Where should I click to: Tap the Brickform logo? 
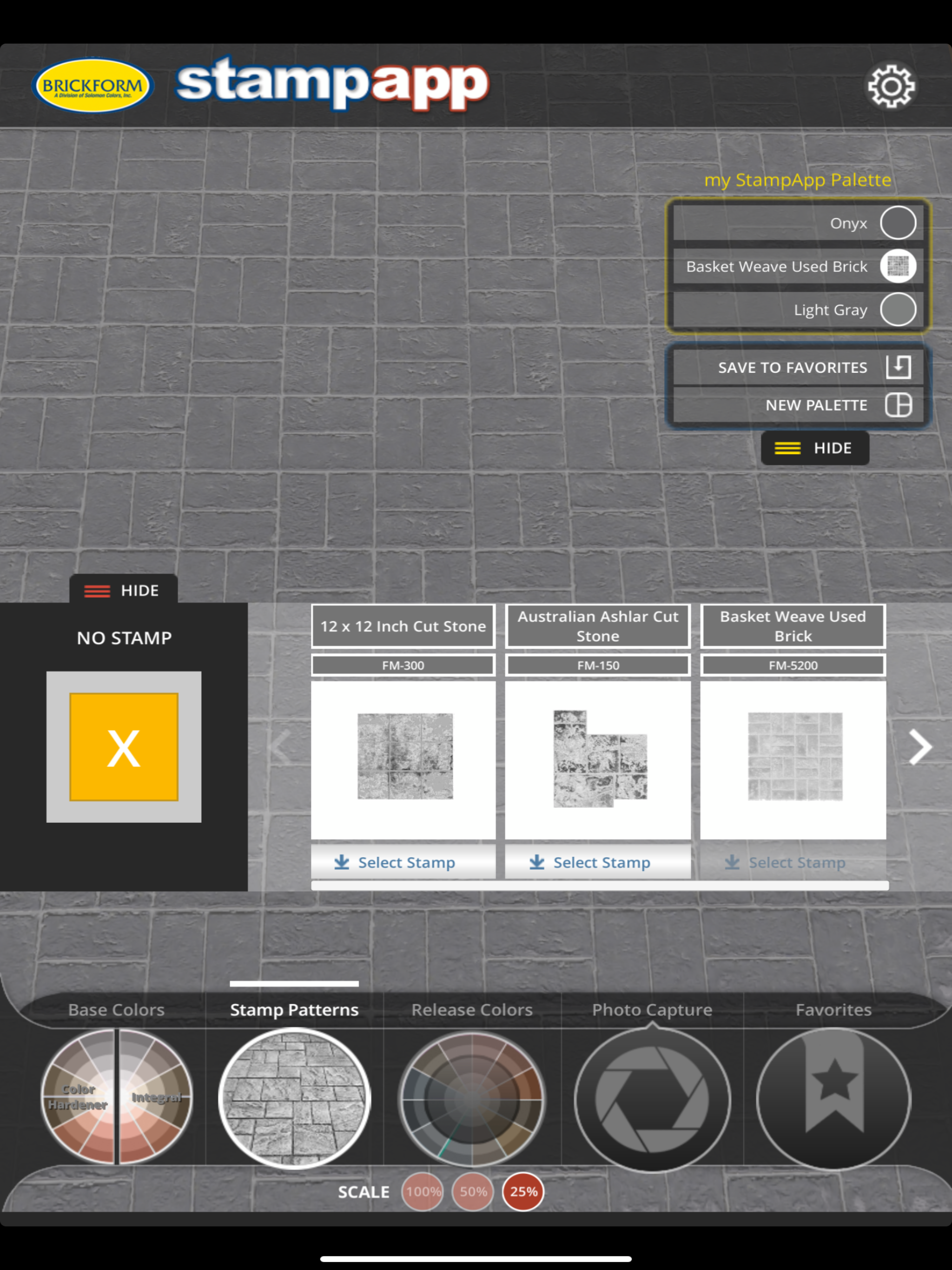[93, 86]
